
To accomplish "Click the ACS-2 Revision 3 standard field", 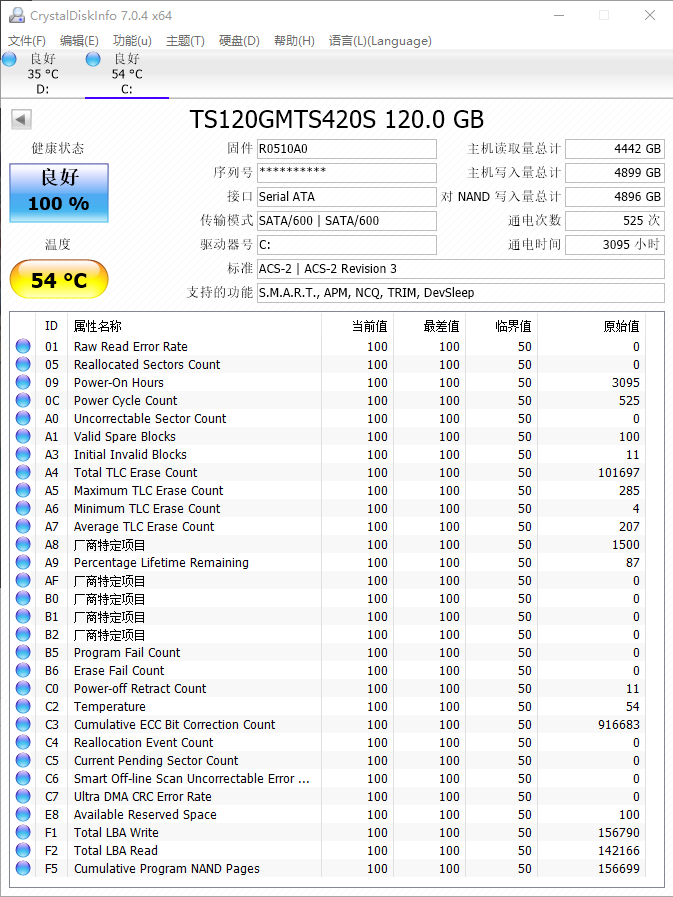I will pos(461,269).
